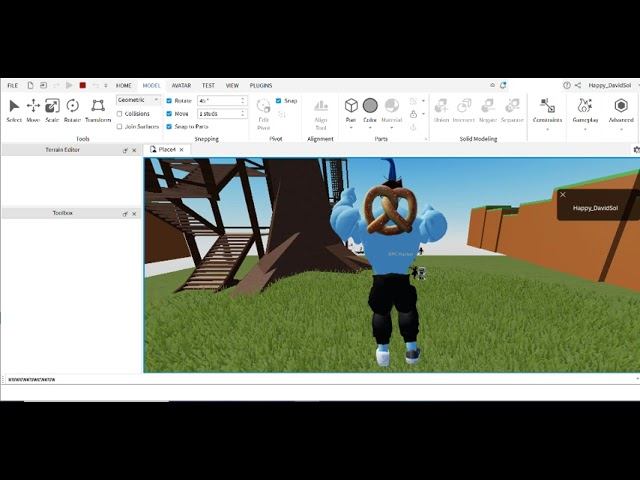
Task: Click the group icon in Parts
Action: pos(413,101)
